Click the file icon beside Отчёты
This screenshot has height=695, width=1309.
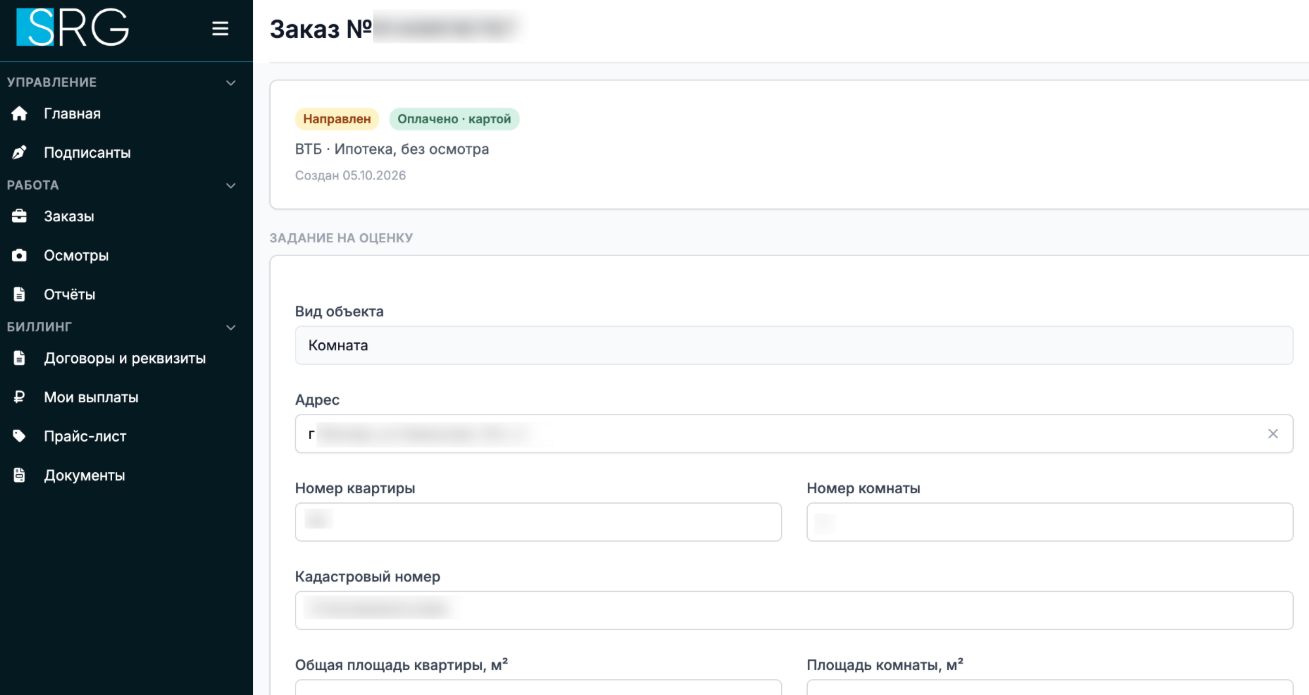[19, 295]
